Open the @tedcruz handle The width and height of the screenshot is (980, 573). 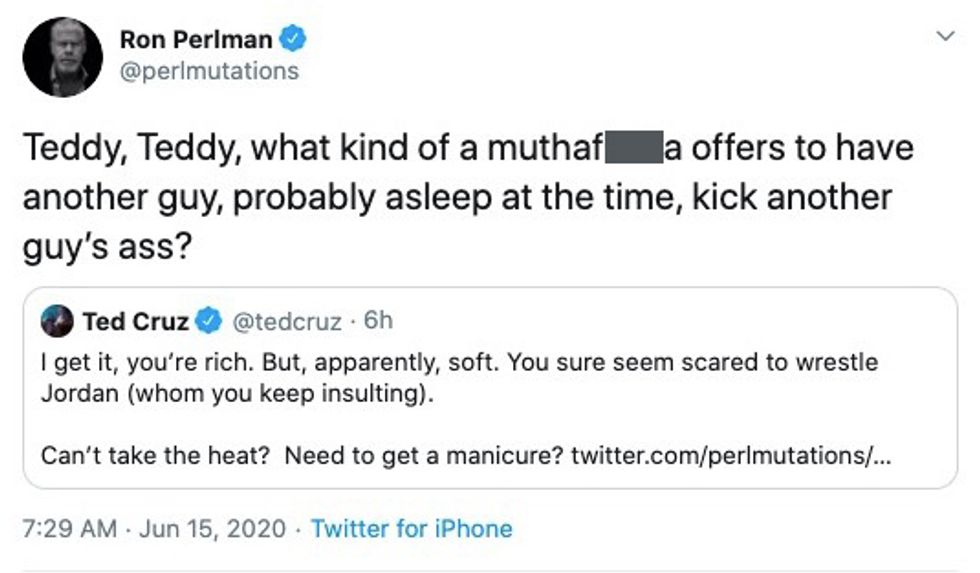tap(285, 321)
